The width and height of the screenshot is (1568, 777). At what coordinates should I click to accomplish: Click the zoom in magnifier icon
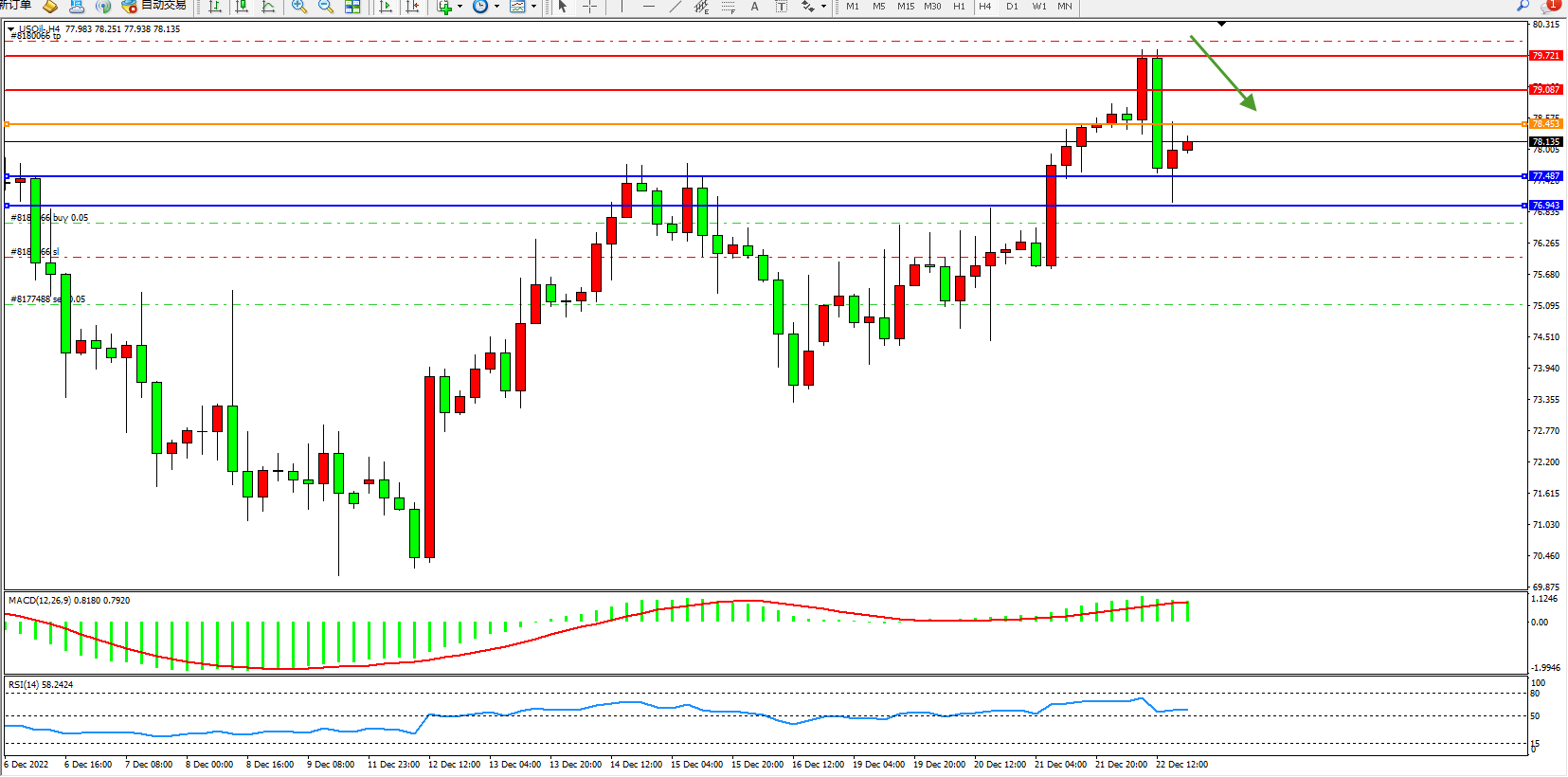click(x=299, y=7)
